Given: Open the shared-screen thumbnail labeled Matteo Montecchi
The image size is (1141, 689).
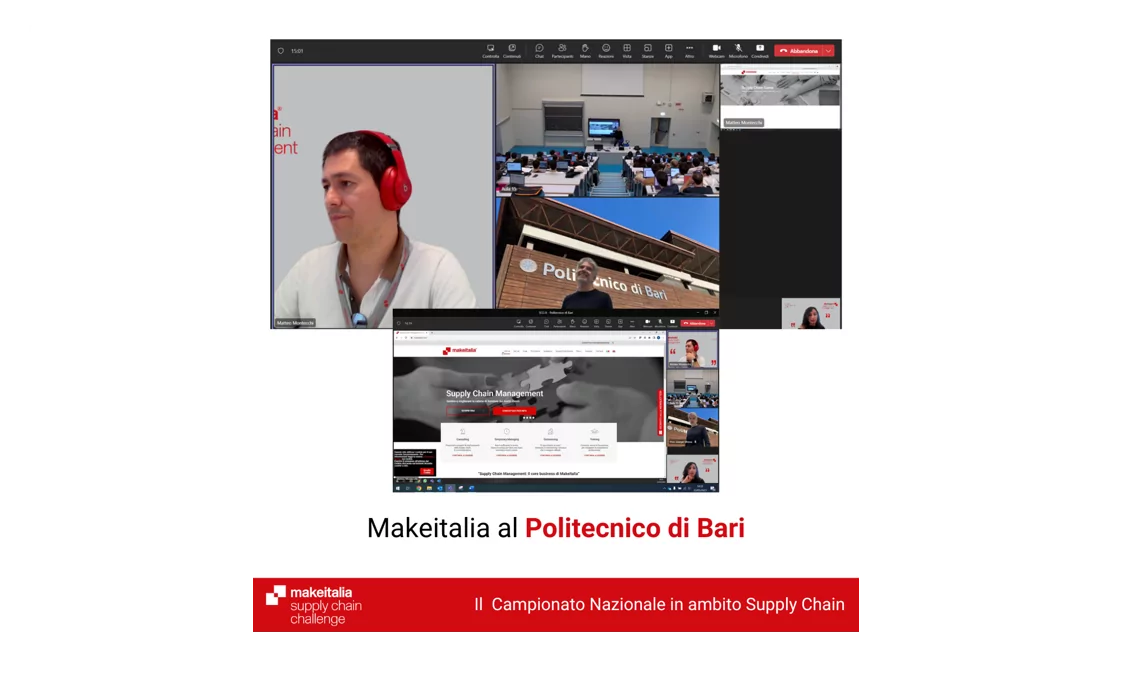Looking at the screenshot, I should tap(780, 96).
